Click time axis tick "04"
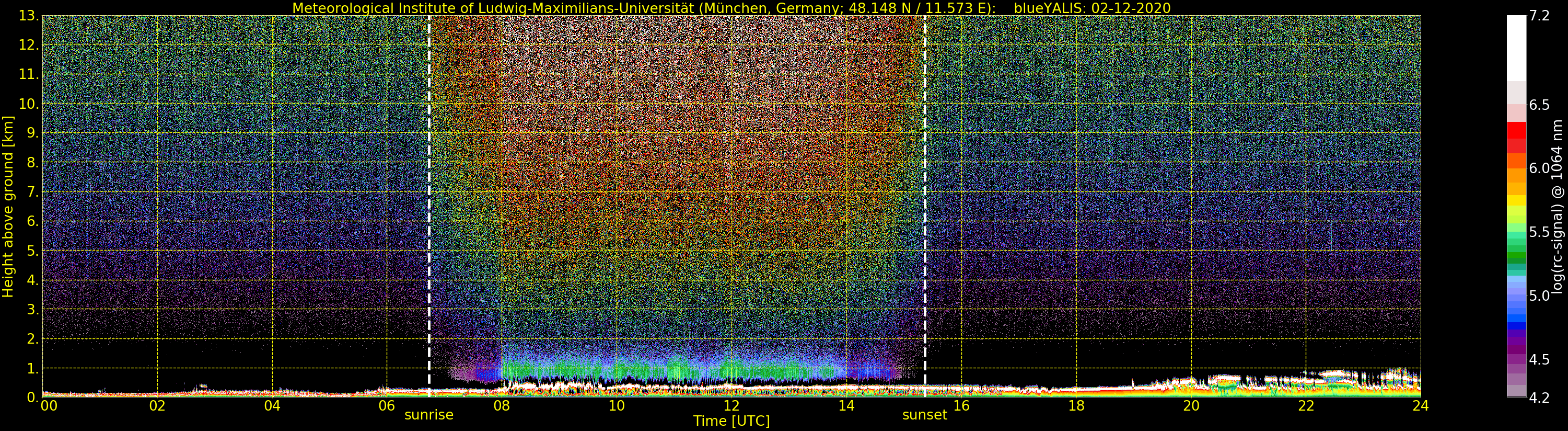 tap(272, 405)
